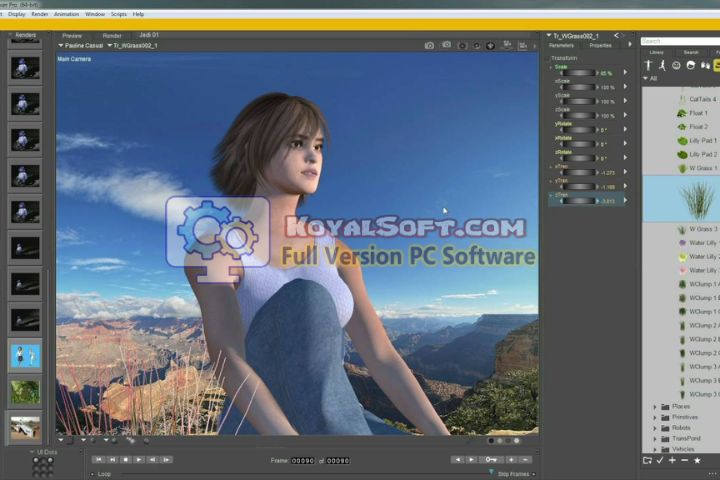This screenshot has height=480, width=720.
Task: Select the blue two-figure render thumbnail
Action: point(25,356)
